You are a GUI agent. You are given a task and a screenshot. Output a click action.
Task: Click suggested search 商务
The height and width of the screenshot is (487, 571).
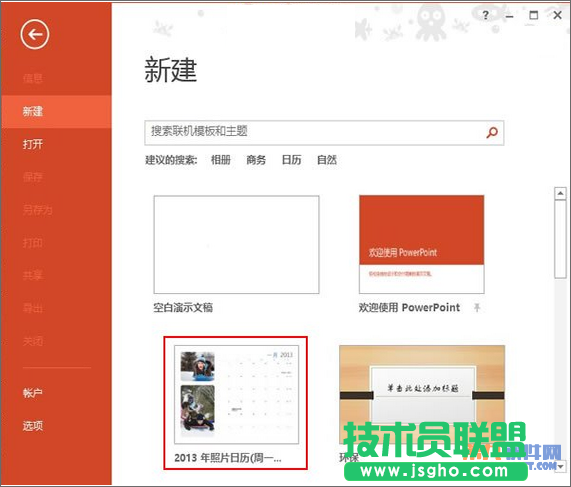click(x=256, y=160)
